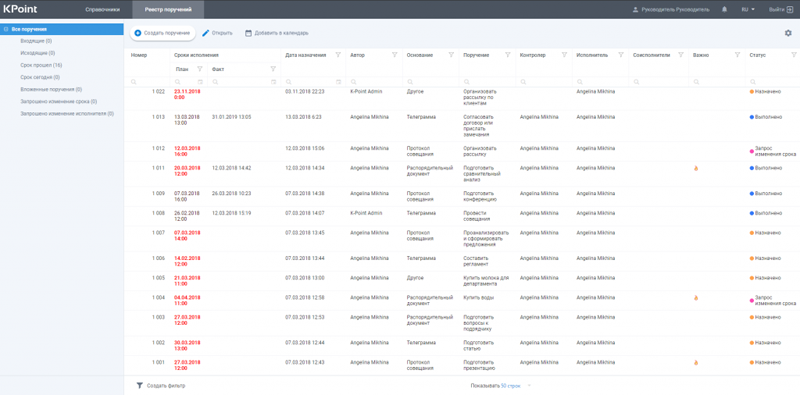
Task: Click task text Подготовить конференцию
Action: point(480,196)
